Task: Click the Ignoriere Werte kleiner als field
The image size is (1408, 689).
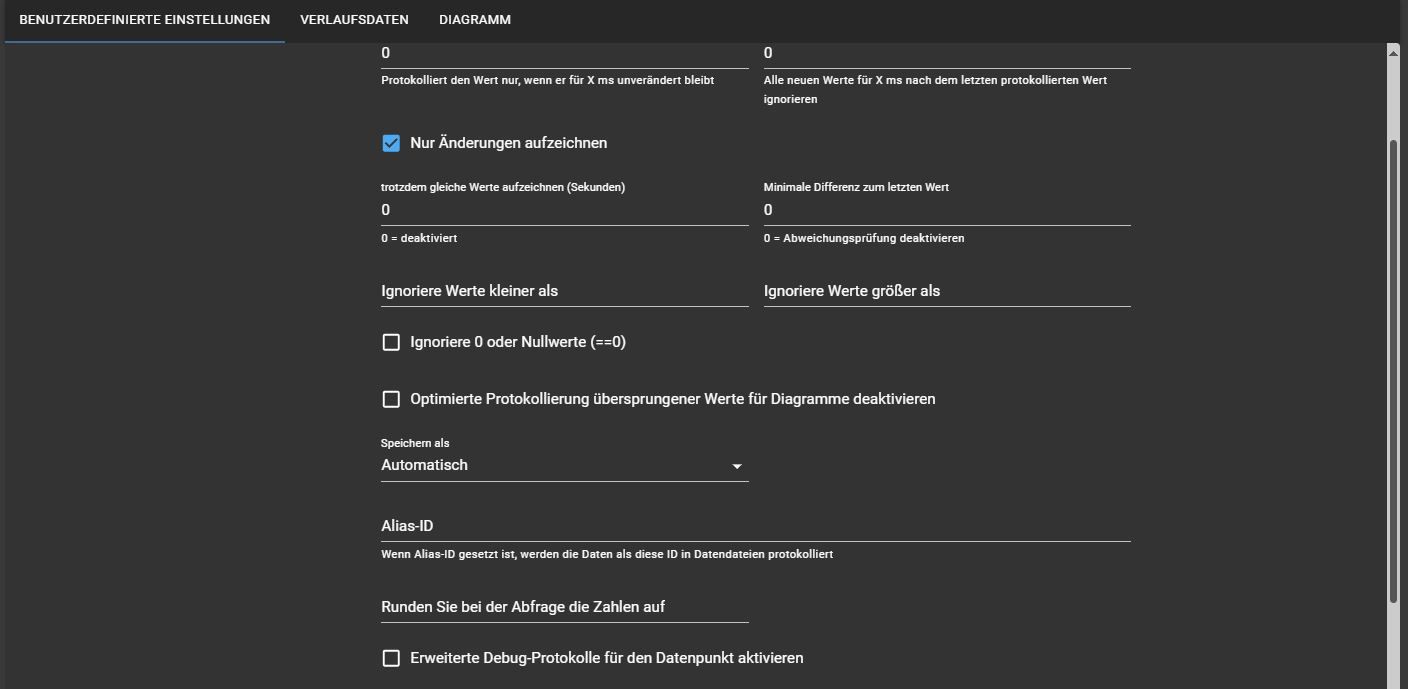Action: coord(564,291)
